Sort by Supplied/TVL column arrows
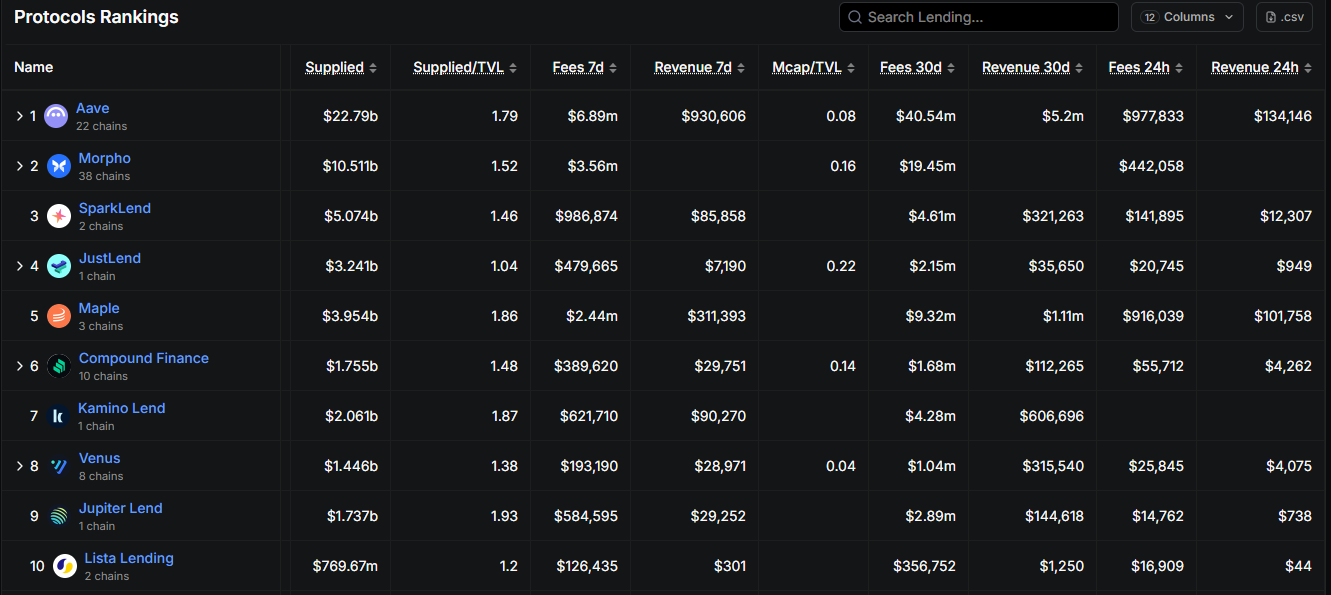This screenshot has width=1331, height=595. click(513, 68)
